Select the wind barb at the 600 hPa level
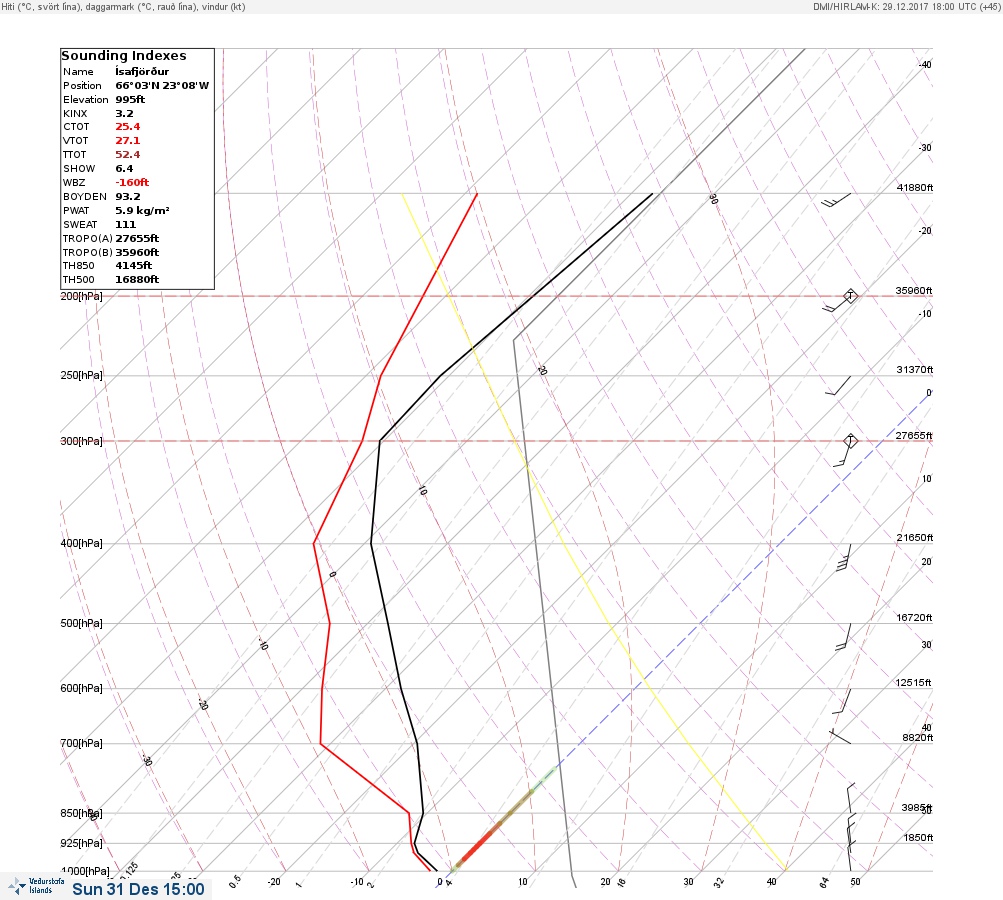 tap(842, 701)
